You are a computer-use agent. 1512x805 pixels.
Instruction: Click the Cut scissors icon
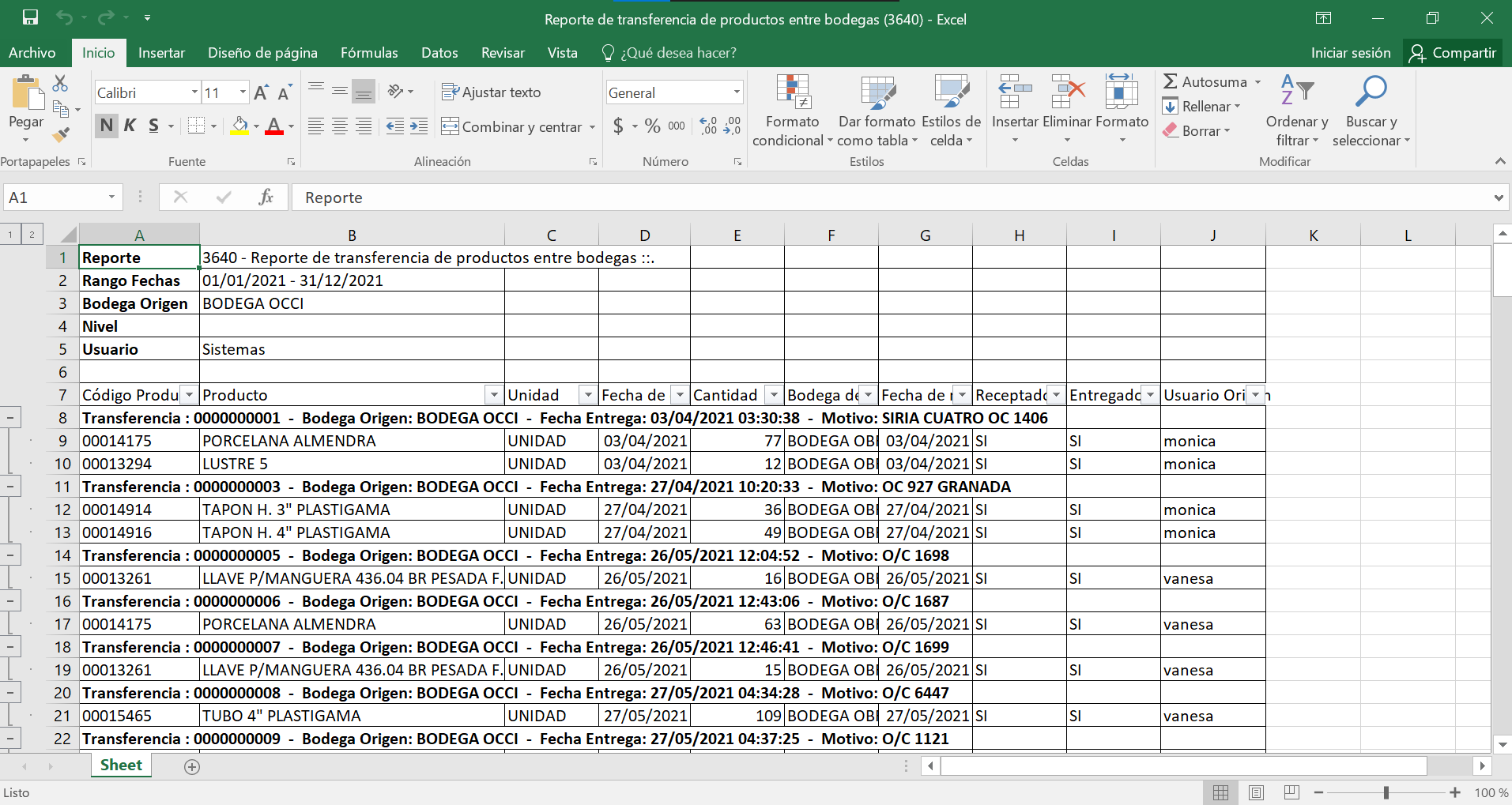click(x=60, y=83)
